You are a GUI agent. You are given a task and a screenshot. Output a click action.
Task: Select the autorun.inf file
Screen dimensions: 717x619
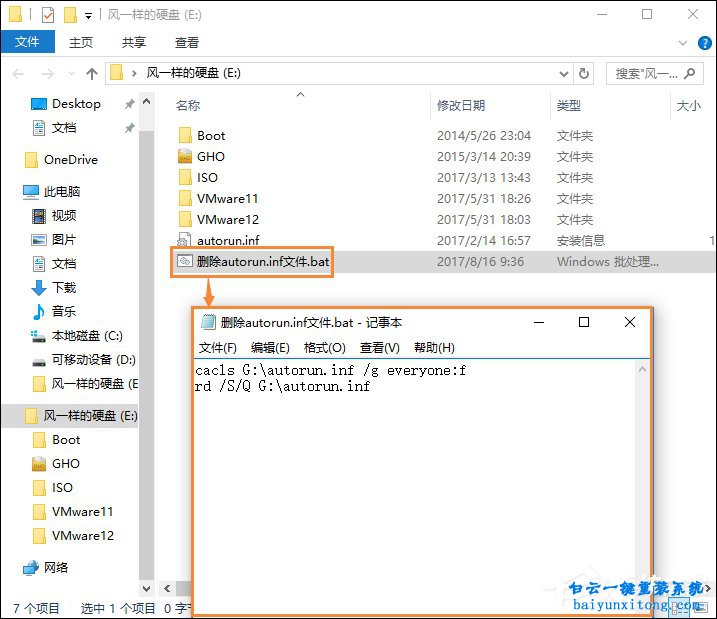pyautogui.click(x=228, y=240)
